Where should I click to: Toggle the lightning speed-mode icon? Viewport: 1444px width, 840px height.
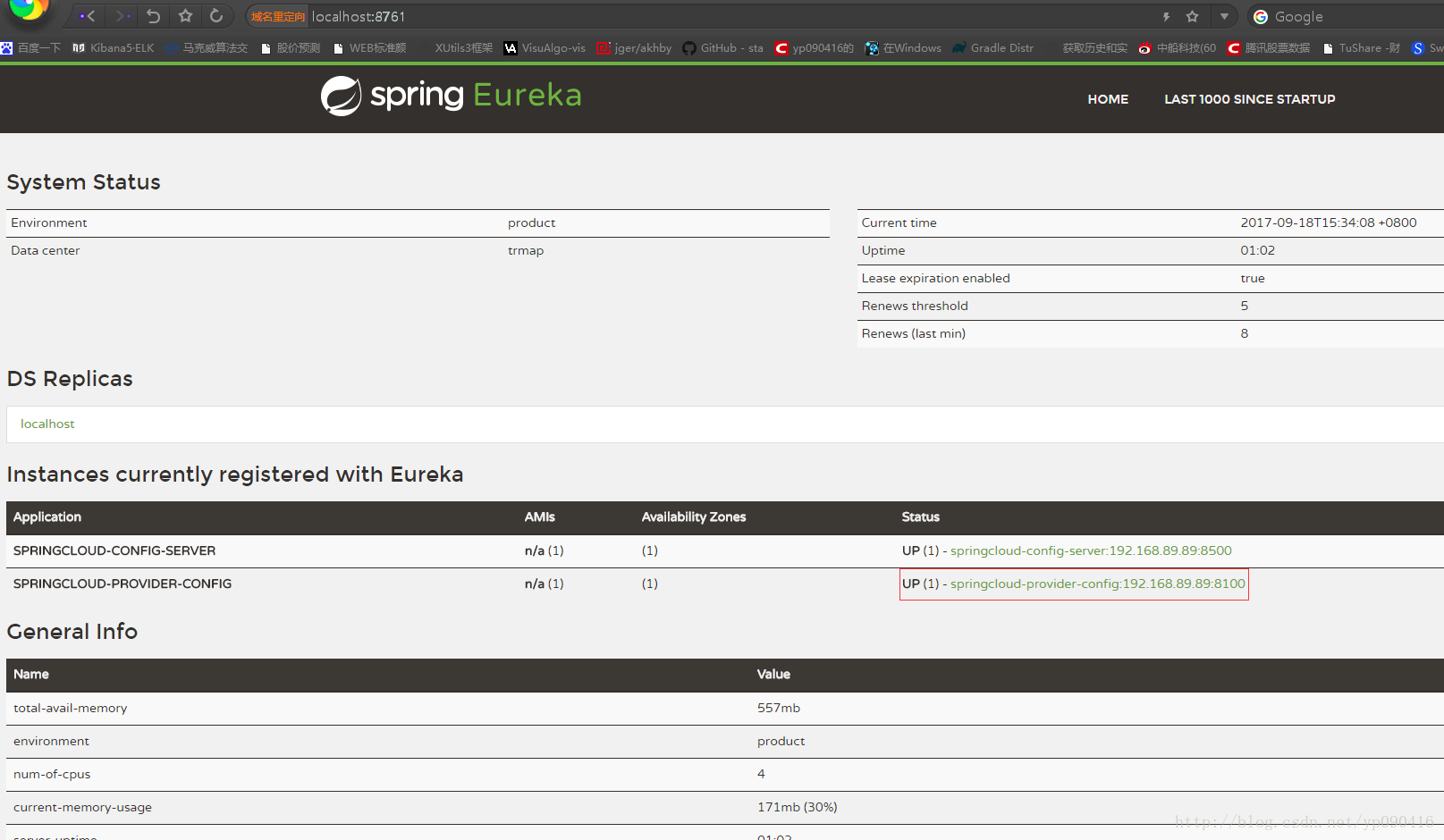tap(1166, 17)
